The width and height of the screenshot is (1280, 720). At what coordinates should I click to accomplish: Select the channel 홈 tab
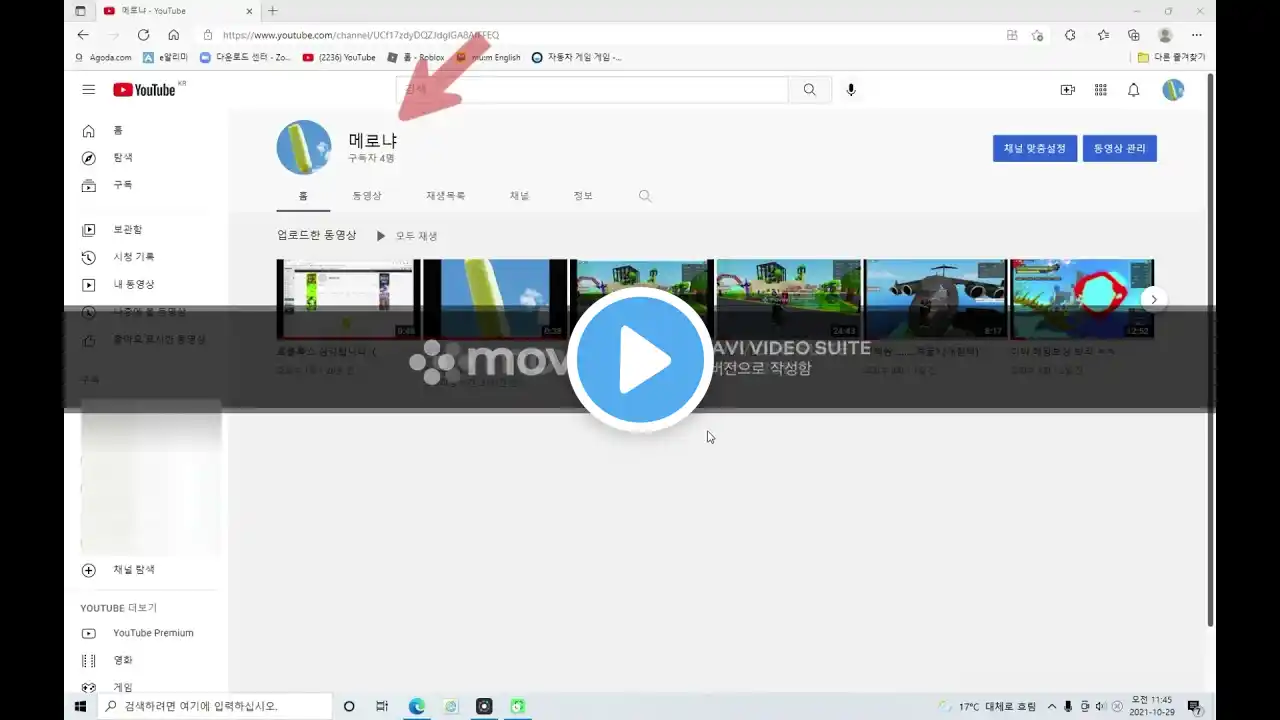click(303, 196)
